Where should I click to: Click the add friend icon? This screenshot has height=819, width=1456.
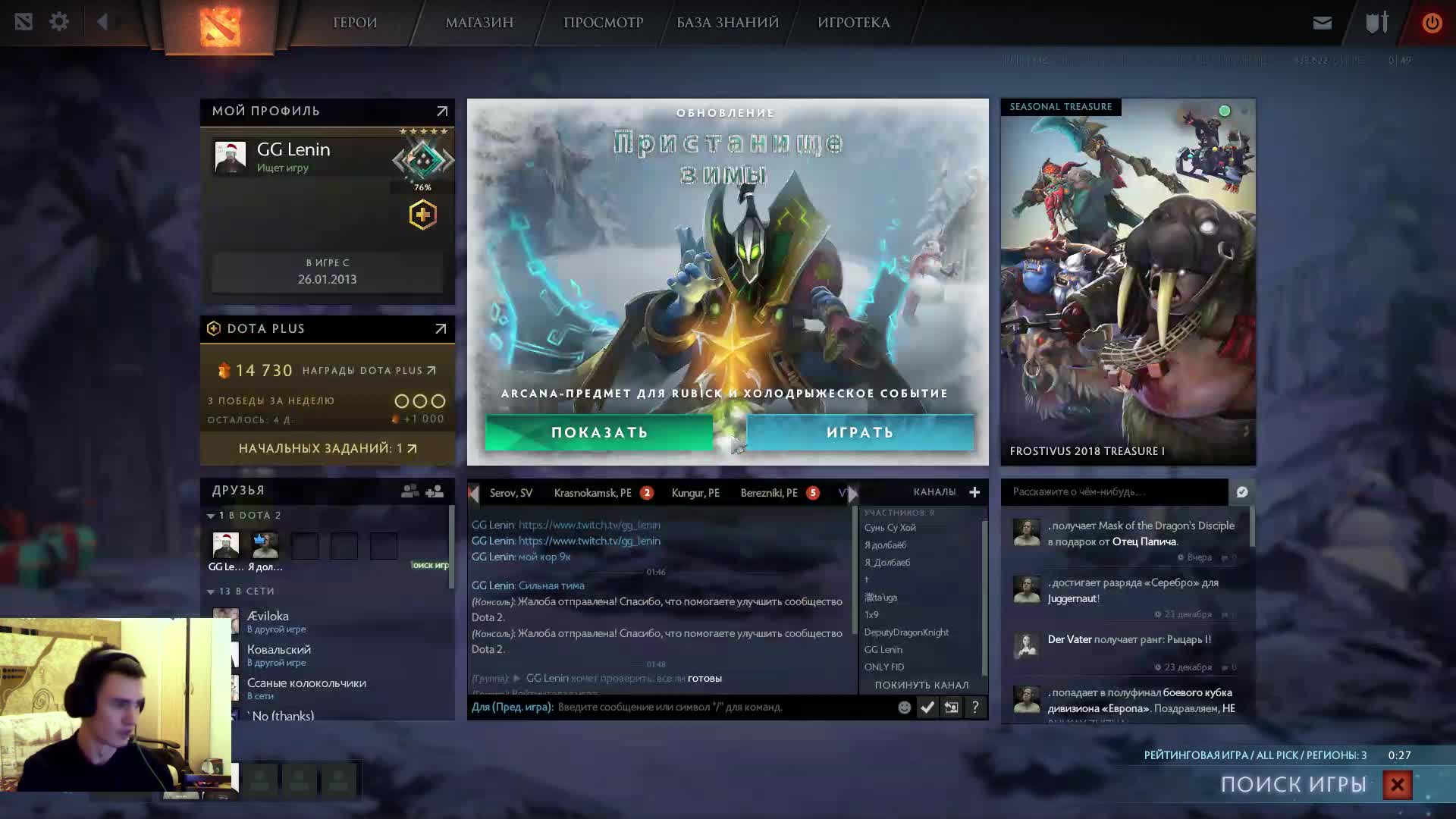point(435,491)
